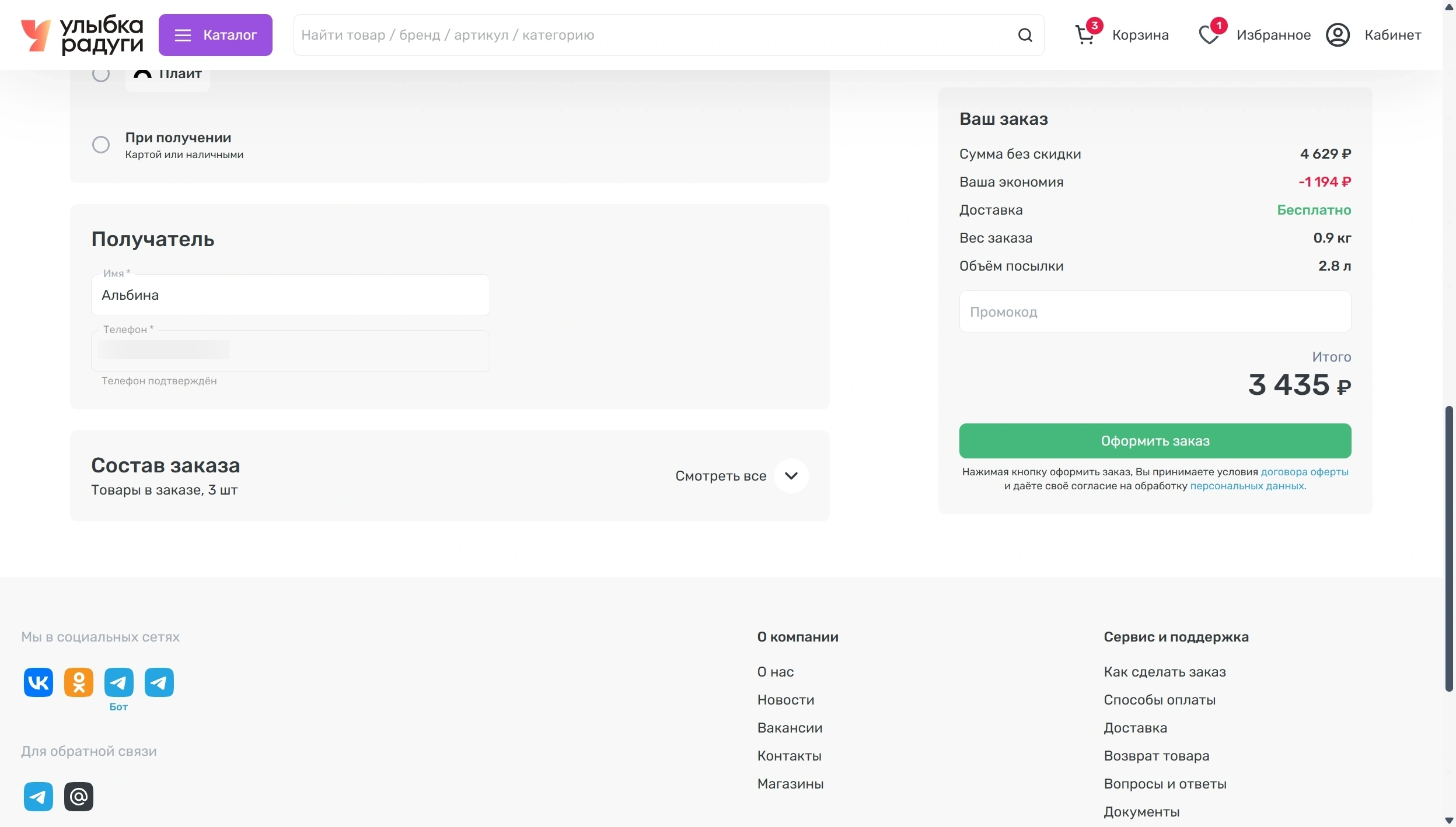Click the page vertical scrollbar thumb
This screenshot has height=827, width=1456.
1448,548
